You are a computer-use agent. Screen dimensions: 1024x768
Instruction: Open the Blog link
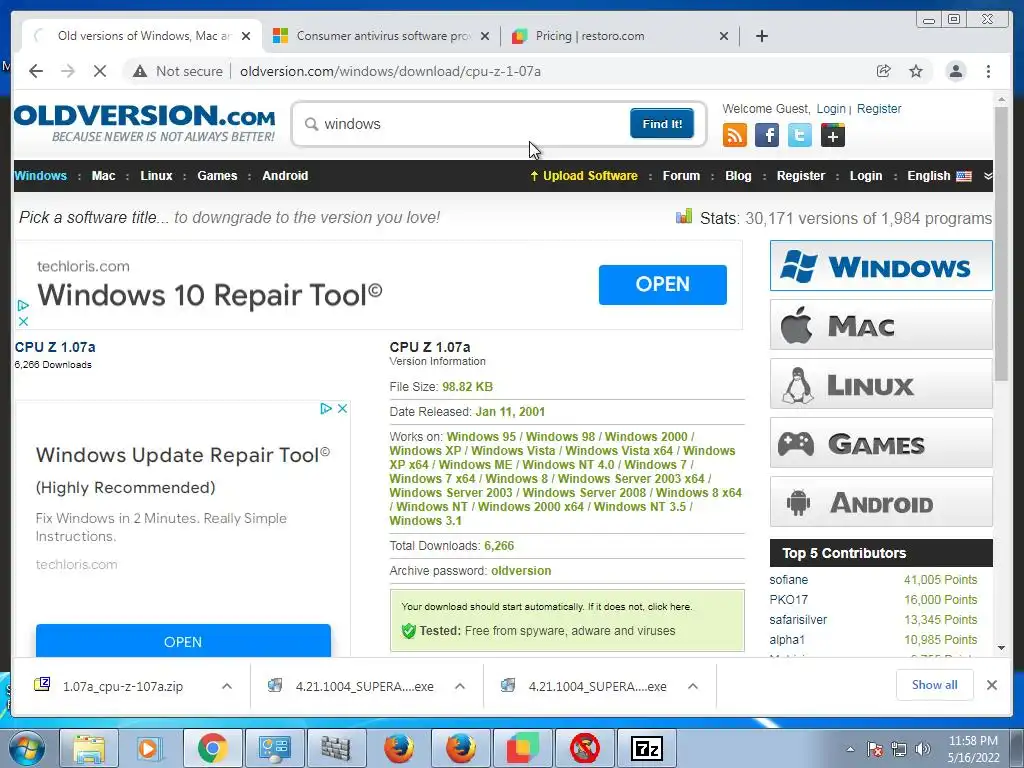tap(738, 176)
